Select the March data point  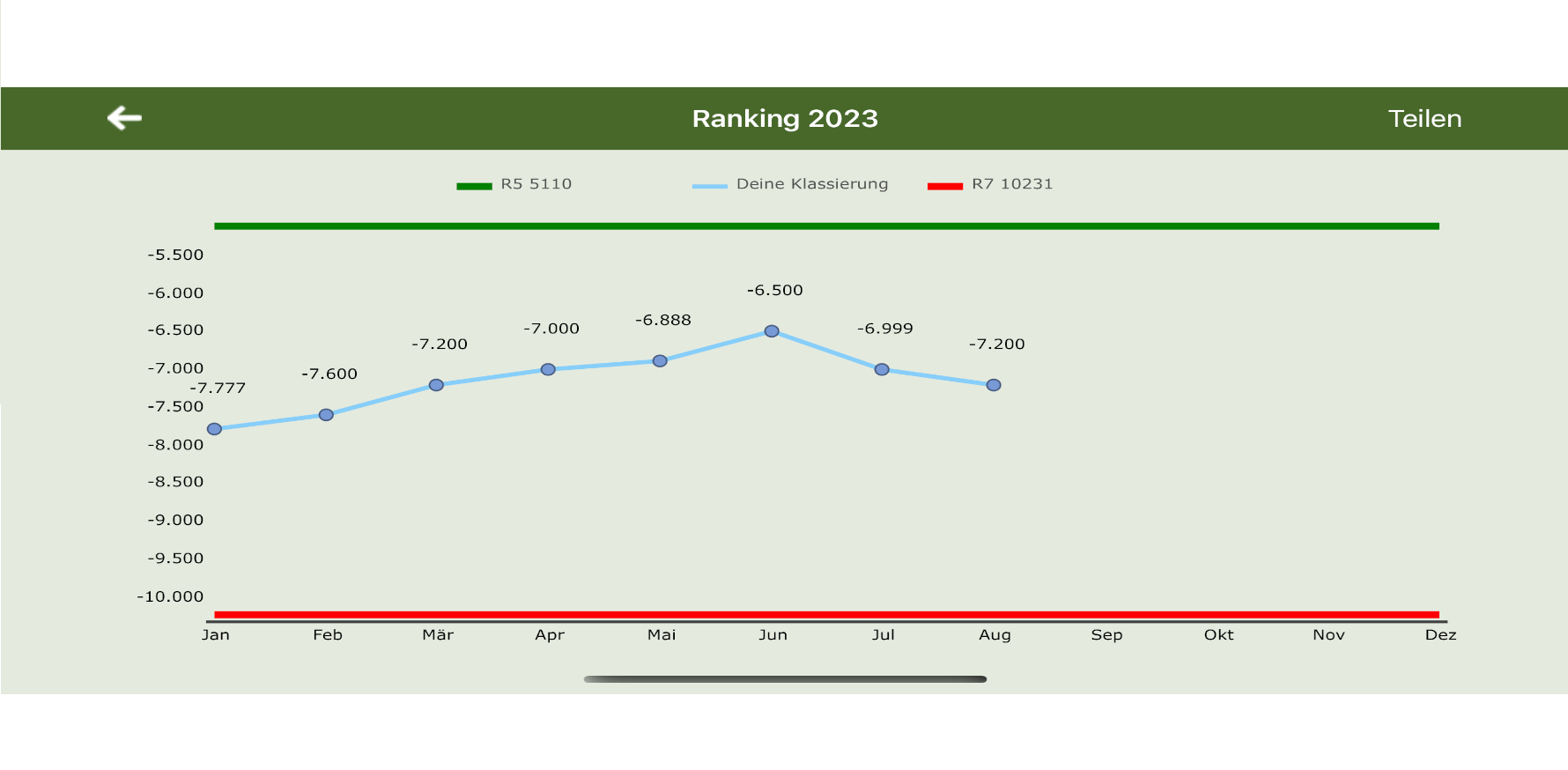coord(436,385)
